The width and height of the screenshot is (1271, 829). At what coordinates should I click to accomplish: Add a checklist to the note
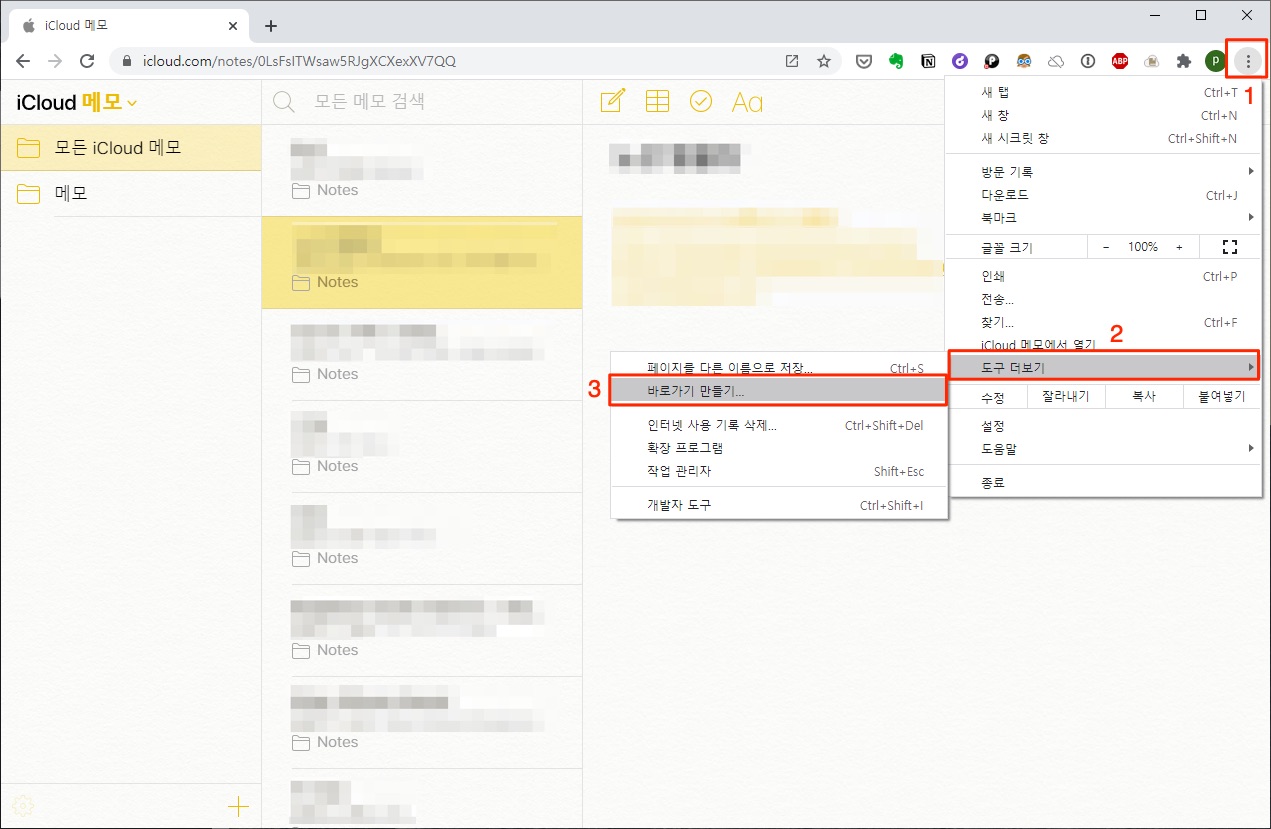tap(701, 101)
